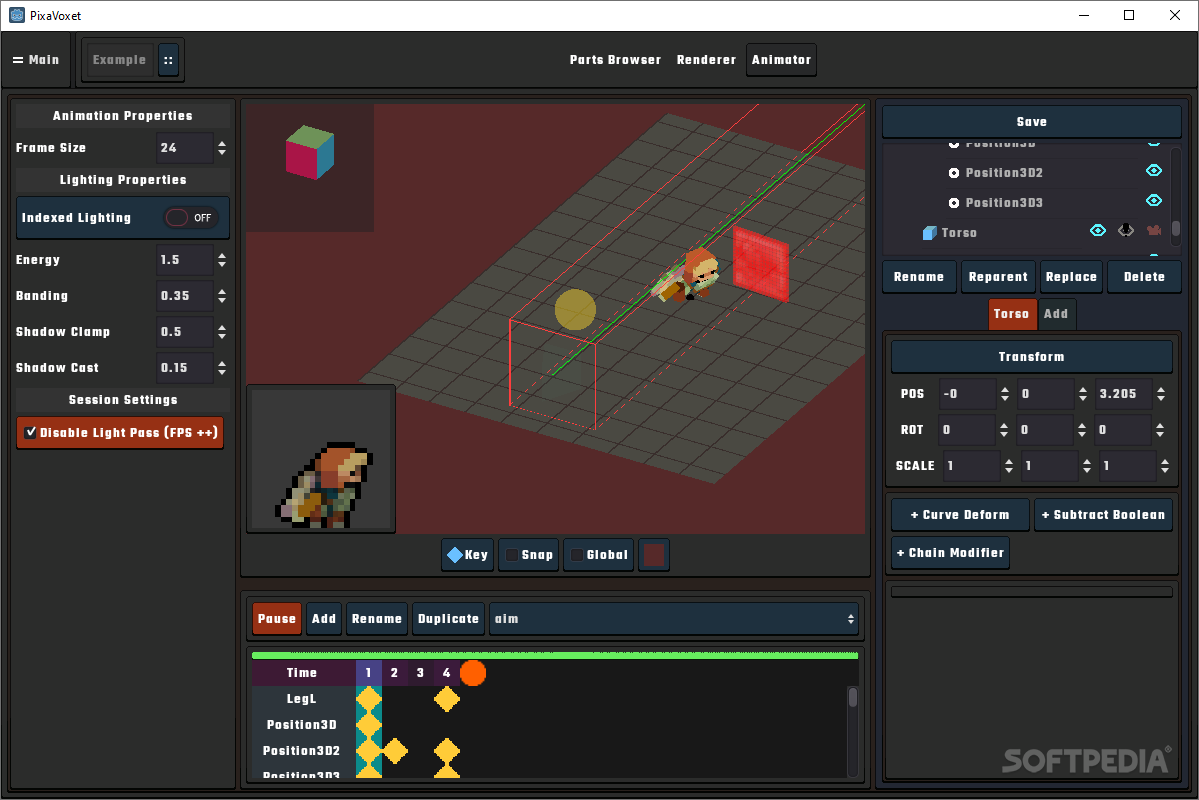Click the Save button
Screen dimensions: 1199x800
pos(1032,122)
